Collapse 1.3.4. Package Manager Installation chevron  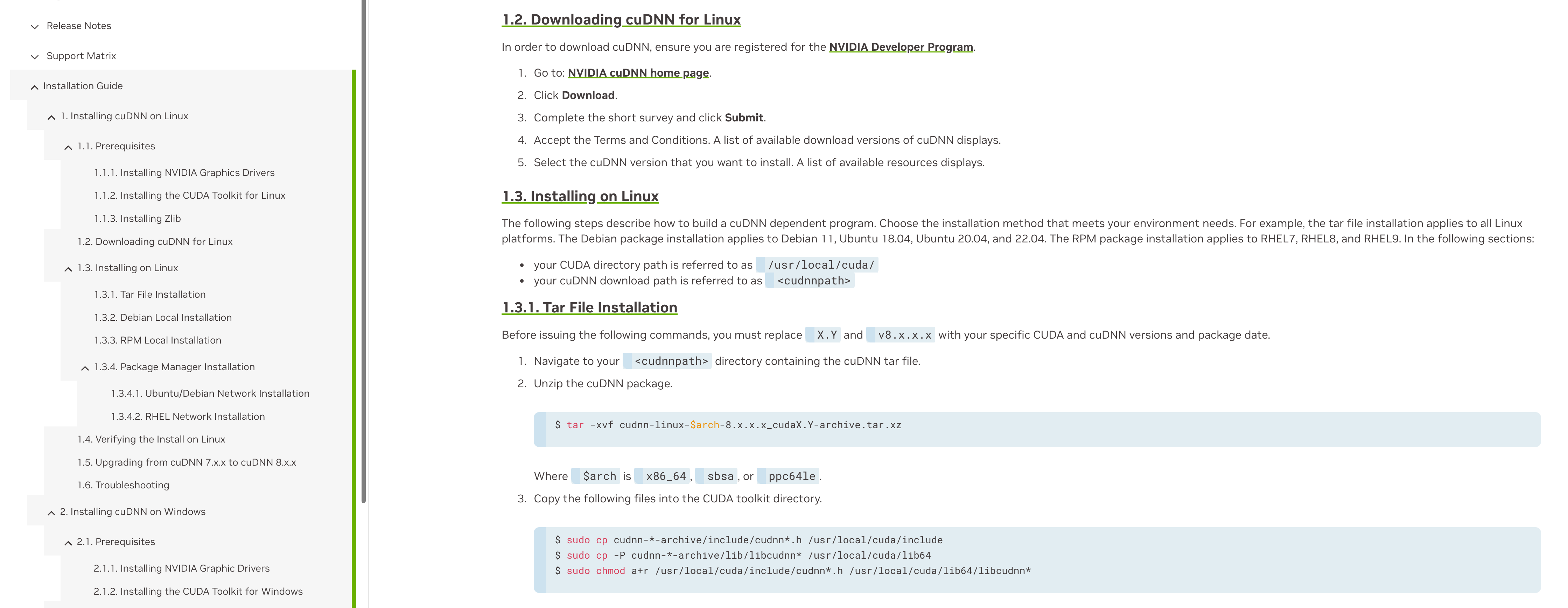point(85,368)
